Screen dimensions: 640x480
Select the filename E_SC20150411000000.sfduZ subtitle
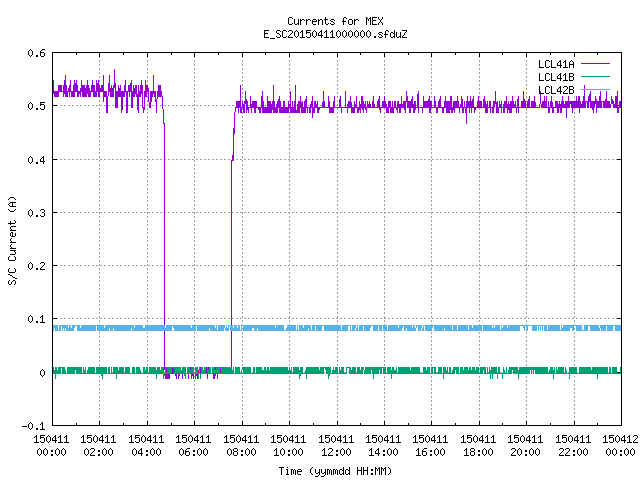(x=335, y=34)
